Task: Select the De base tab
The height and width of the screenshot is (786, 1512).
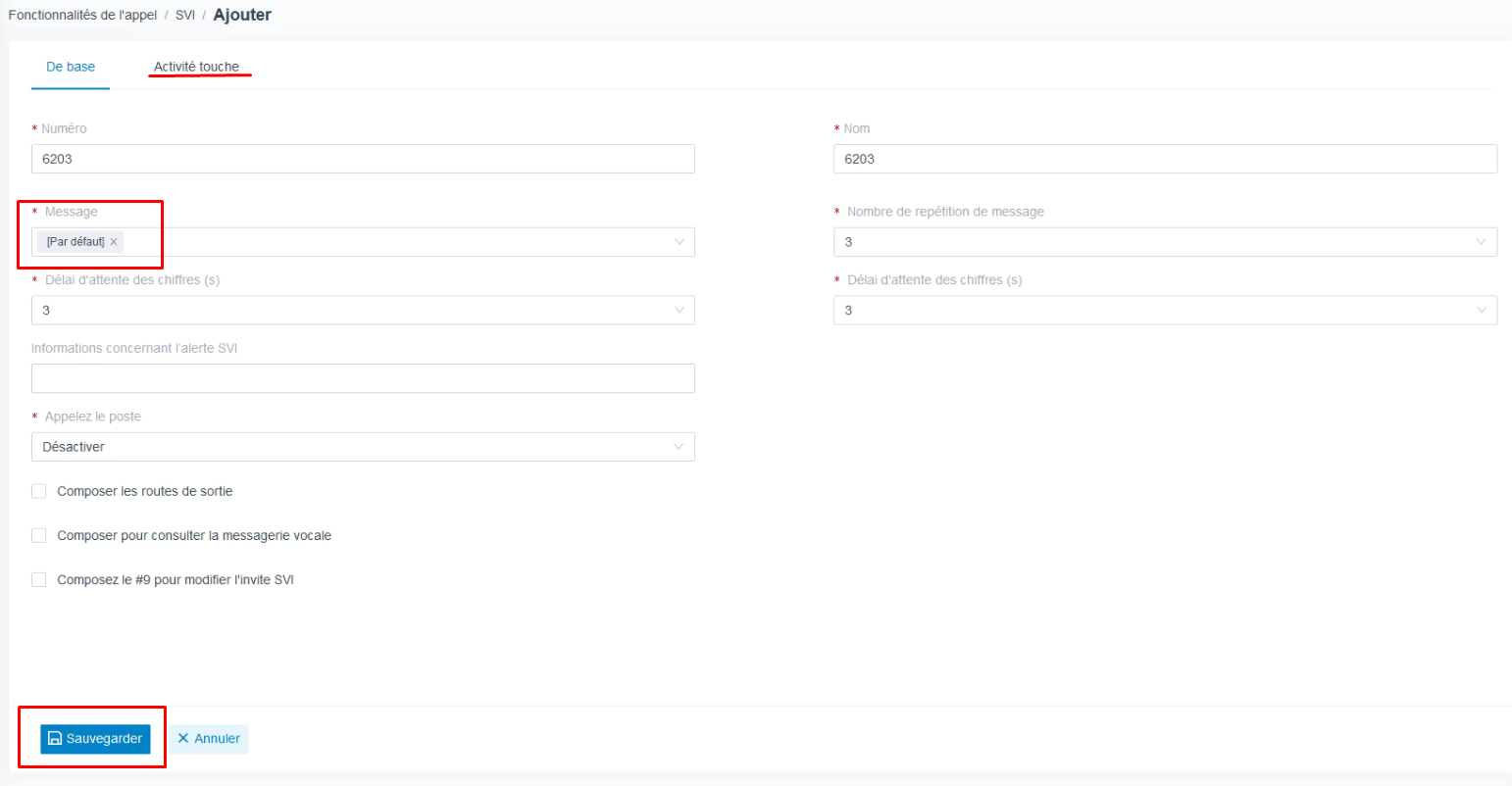Action: tap(71, 67)
